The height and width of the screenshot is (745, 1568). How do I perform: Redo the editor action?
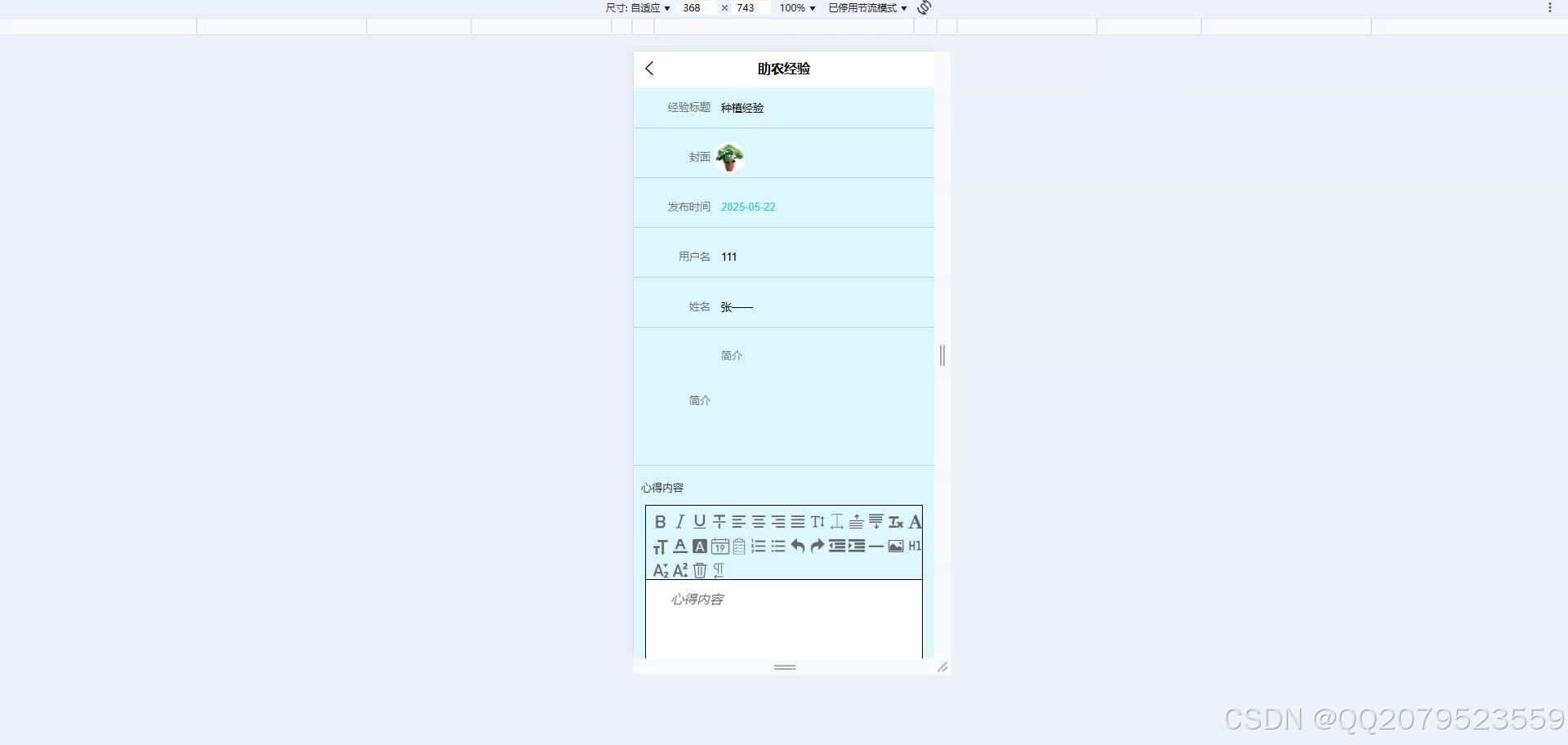tap(817, 546)
